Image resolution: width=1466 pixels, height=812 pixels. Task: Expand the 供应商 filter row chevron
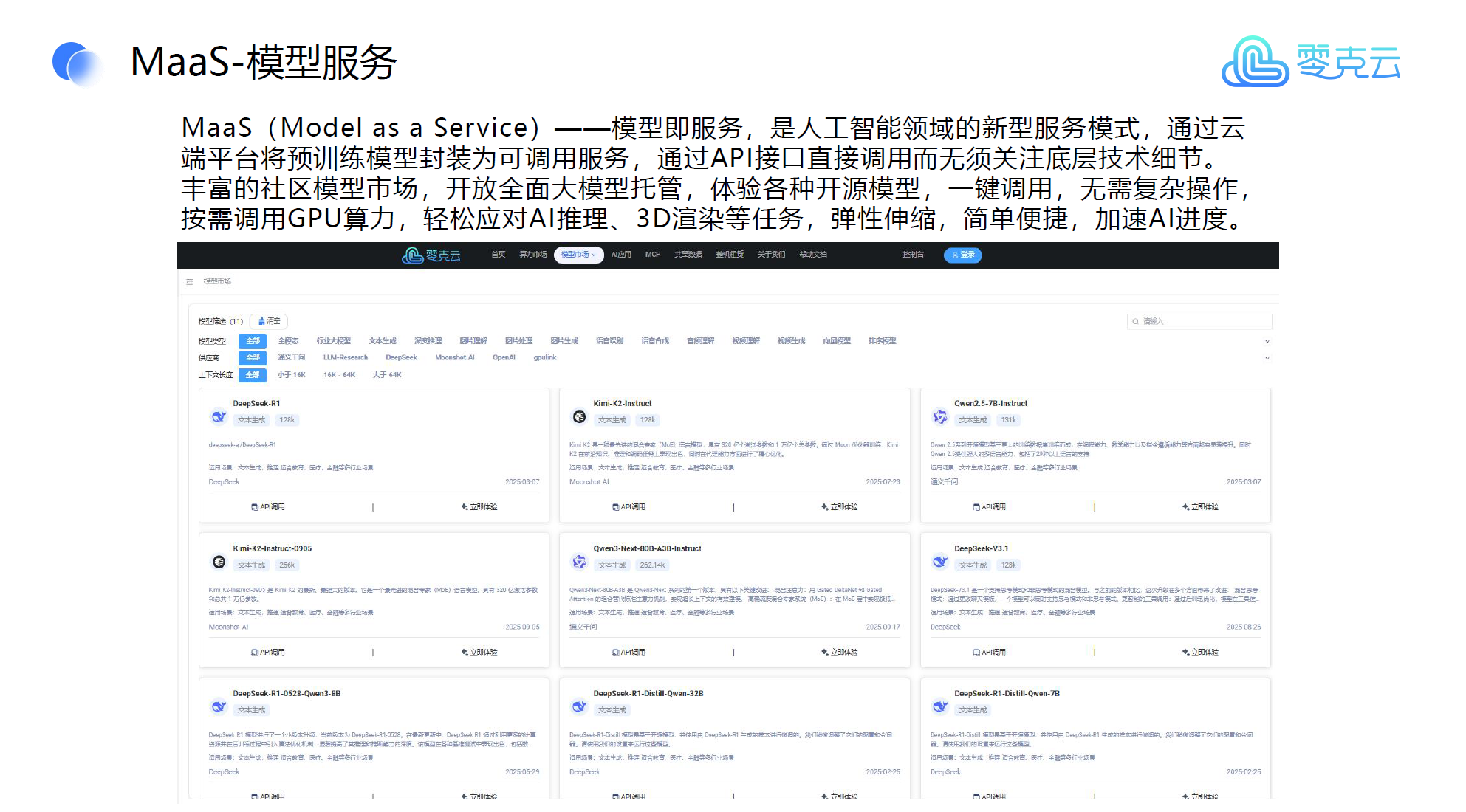tap(1267, 358)
